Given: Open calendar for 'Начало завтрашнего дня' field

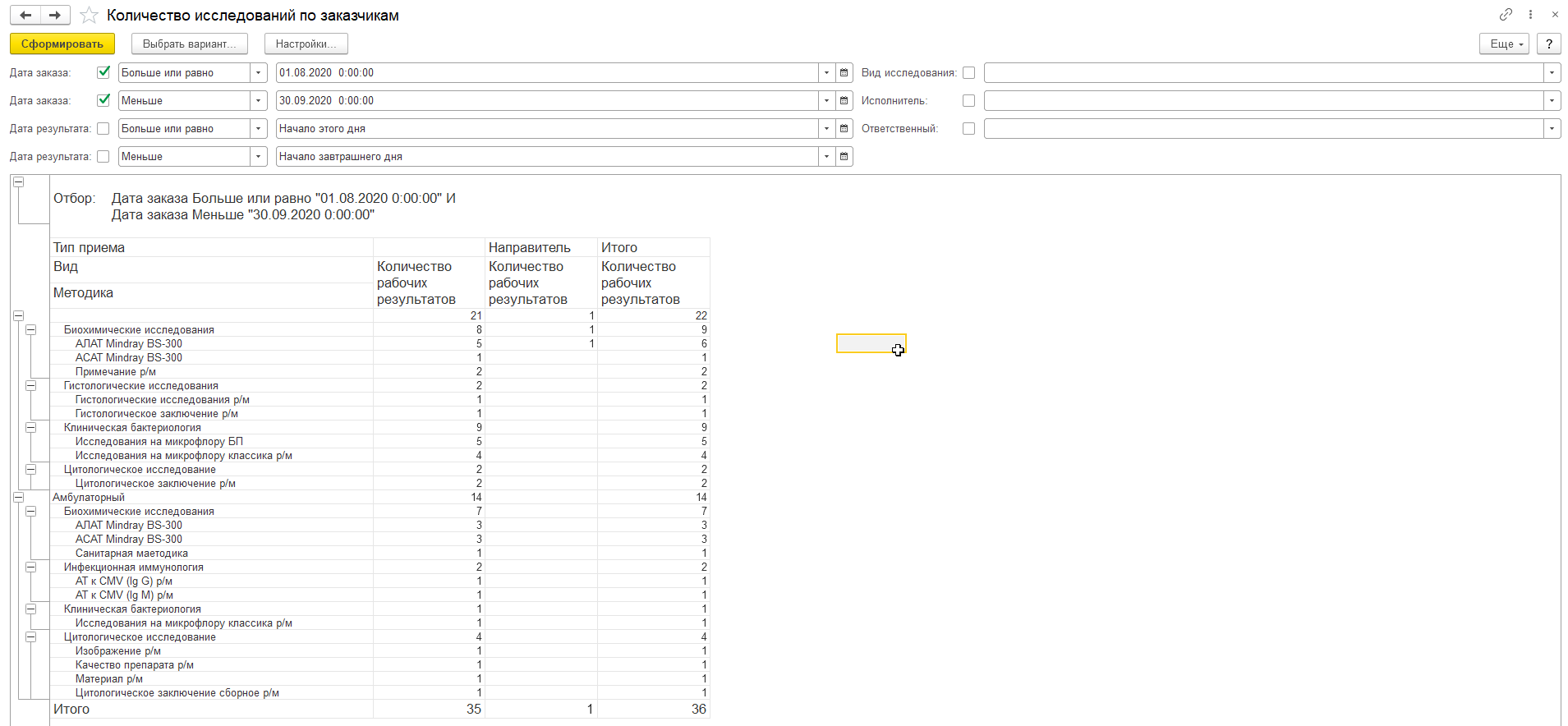Looking at the screenshot, I should click(x=844, y=157).
